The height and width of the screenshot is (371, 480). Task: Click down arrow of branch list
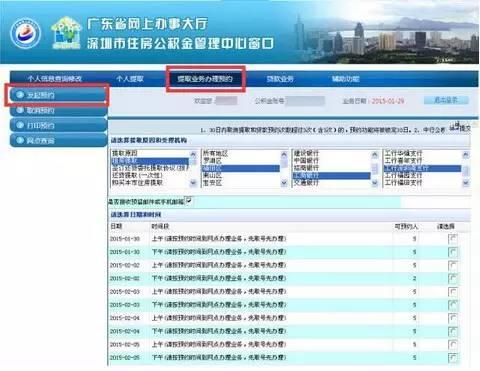click(466, 183)
